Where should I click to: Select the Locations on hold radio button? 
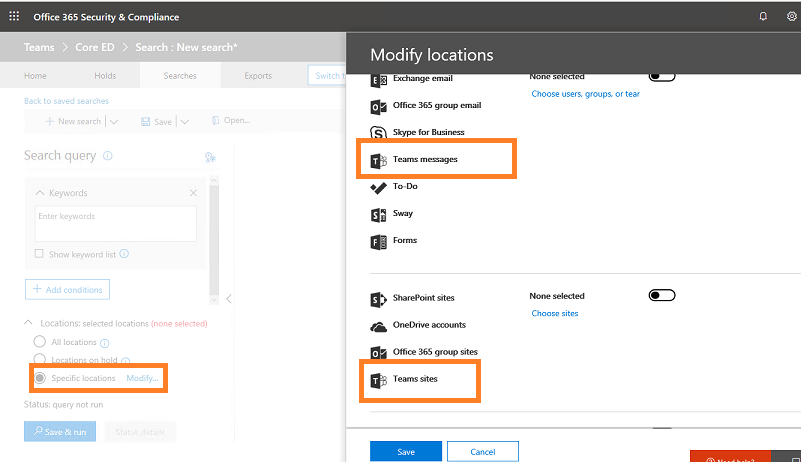click(x=39, y=359)
